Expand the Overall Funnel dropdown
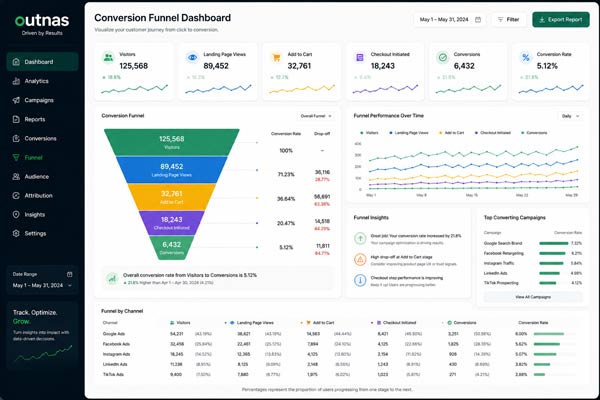Viewport: 600px width, 400px height. pyautogui.click(x=316, y=116)
